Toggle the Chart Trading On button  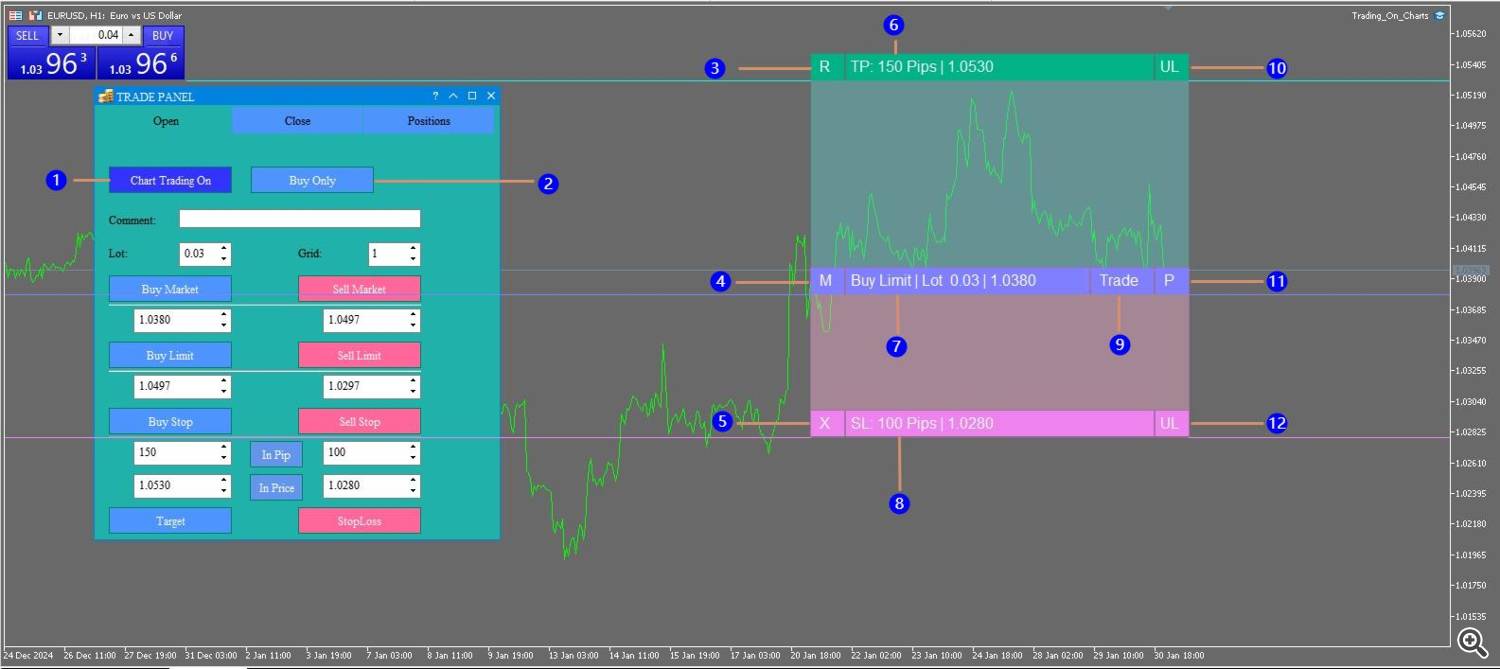(x=170, y=180)
